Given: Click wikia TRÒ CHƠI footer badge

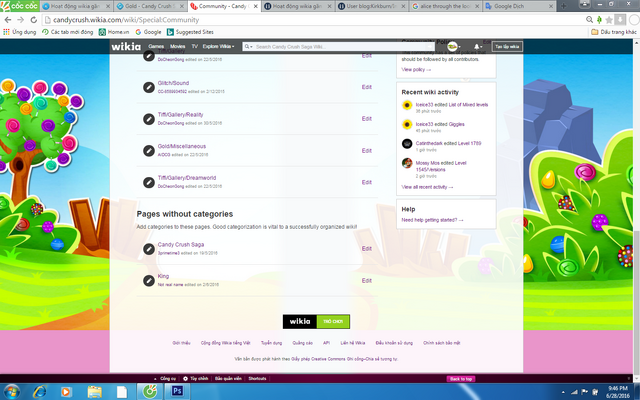Looking at the screenshot, I should point(316,322).
